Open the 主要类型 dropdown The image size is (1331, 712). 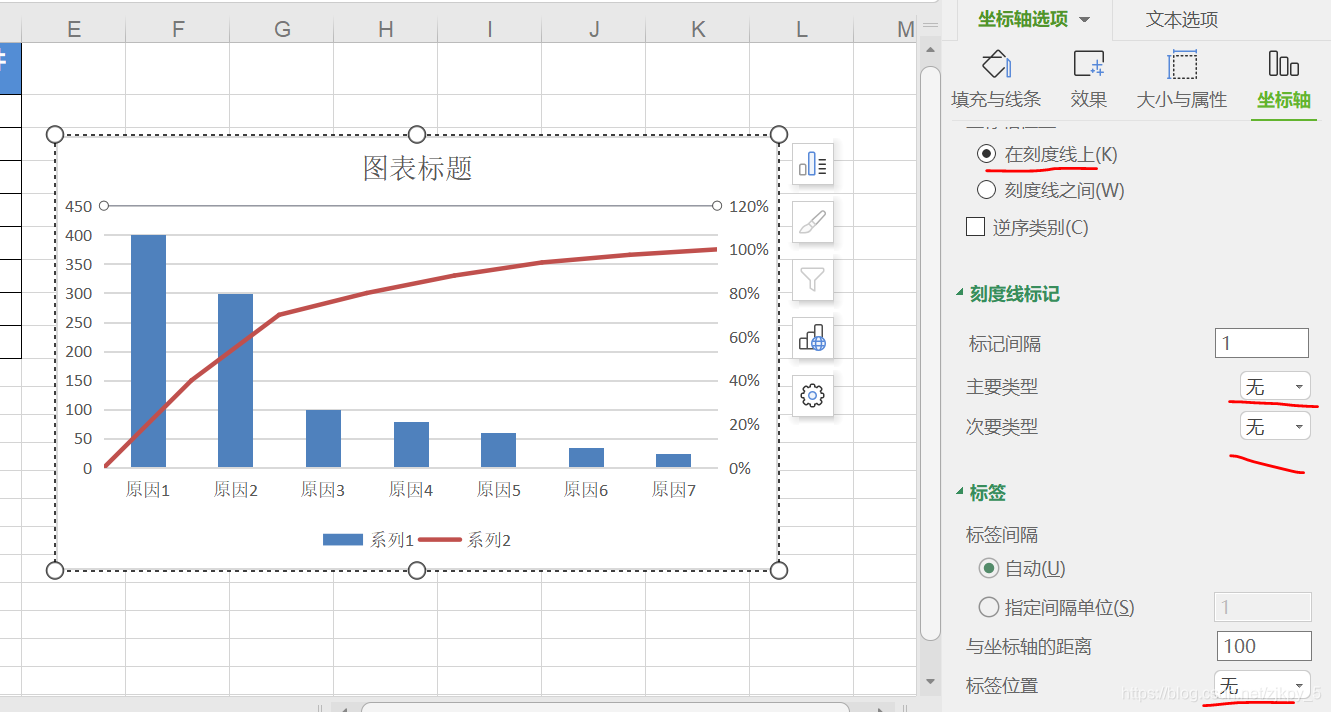click(x=1274, y=386)
